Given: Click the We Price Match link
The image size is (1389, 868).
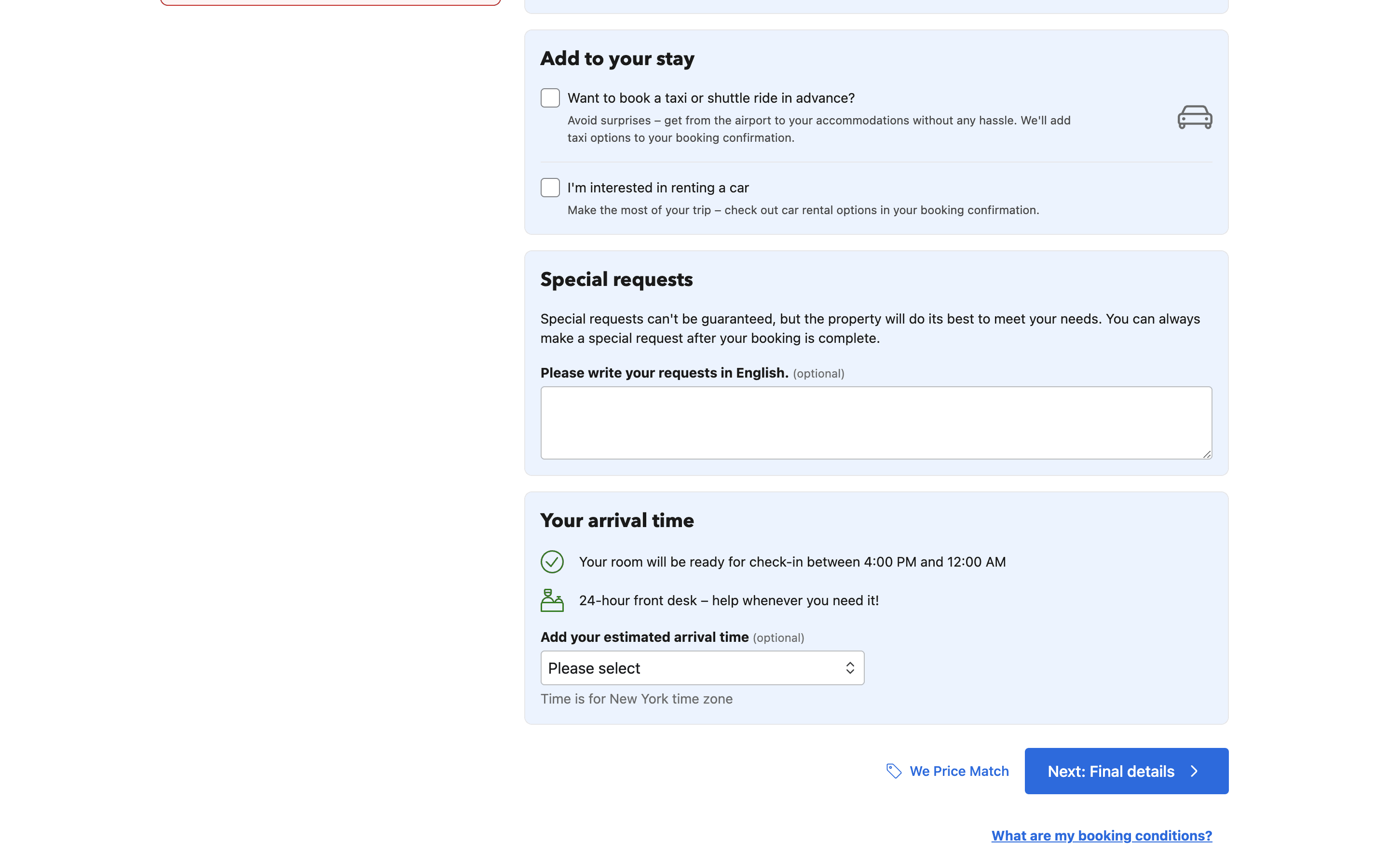Looking at the screenshot, I should [958, 771].
